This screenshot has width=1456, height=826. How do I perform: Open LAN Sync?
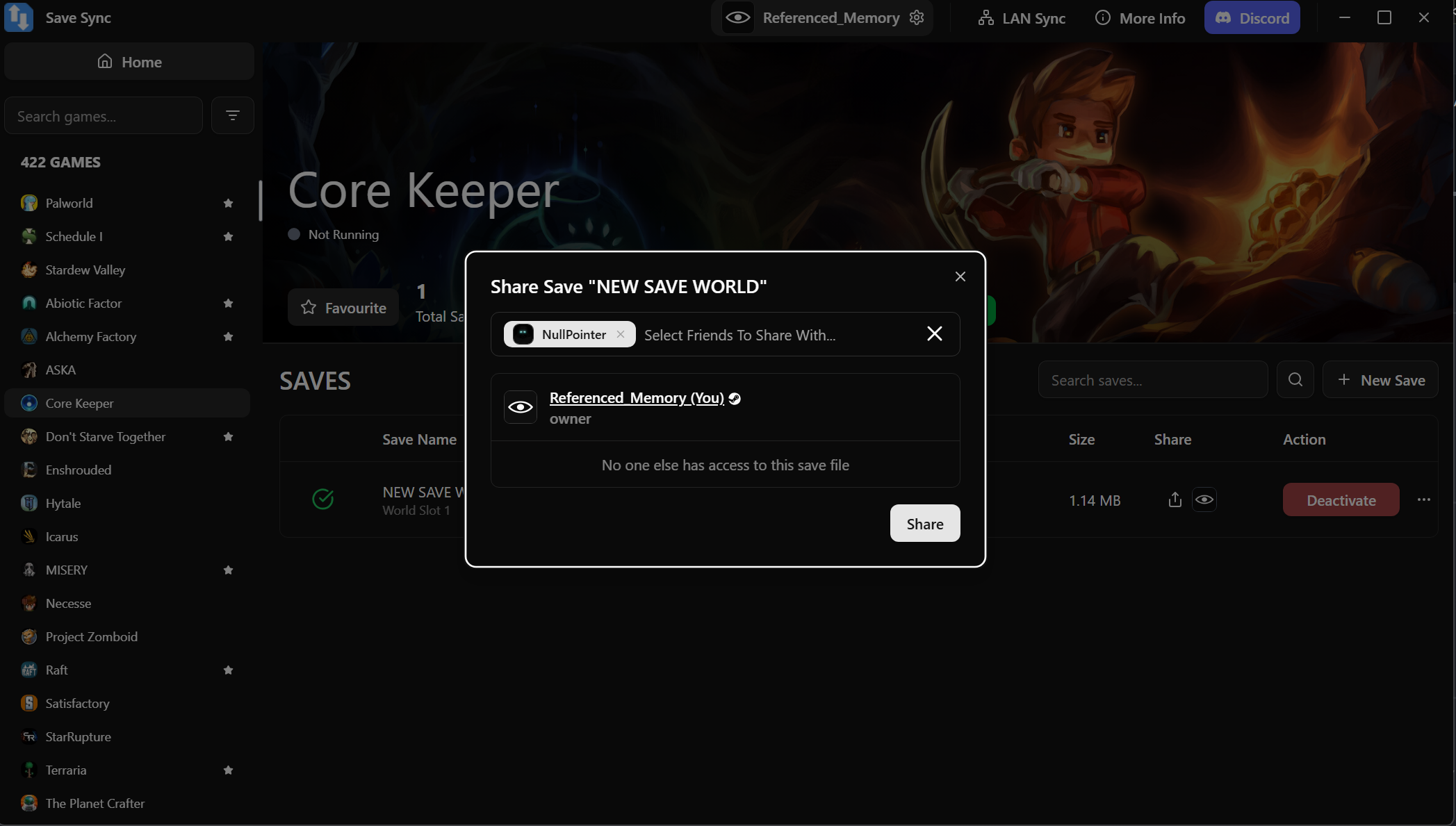(1022, 18)
